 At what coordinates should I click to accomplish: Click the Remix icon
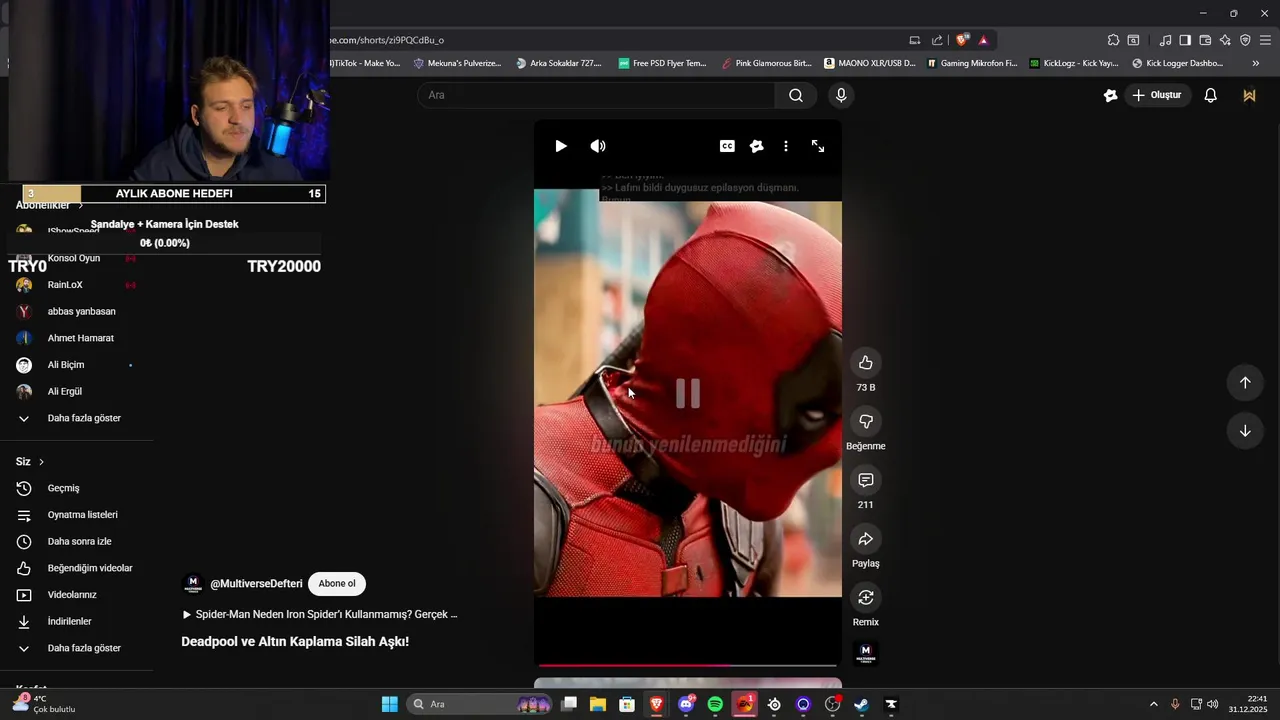point(866,597)
